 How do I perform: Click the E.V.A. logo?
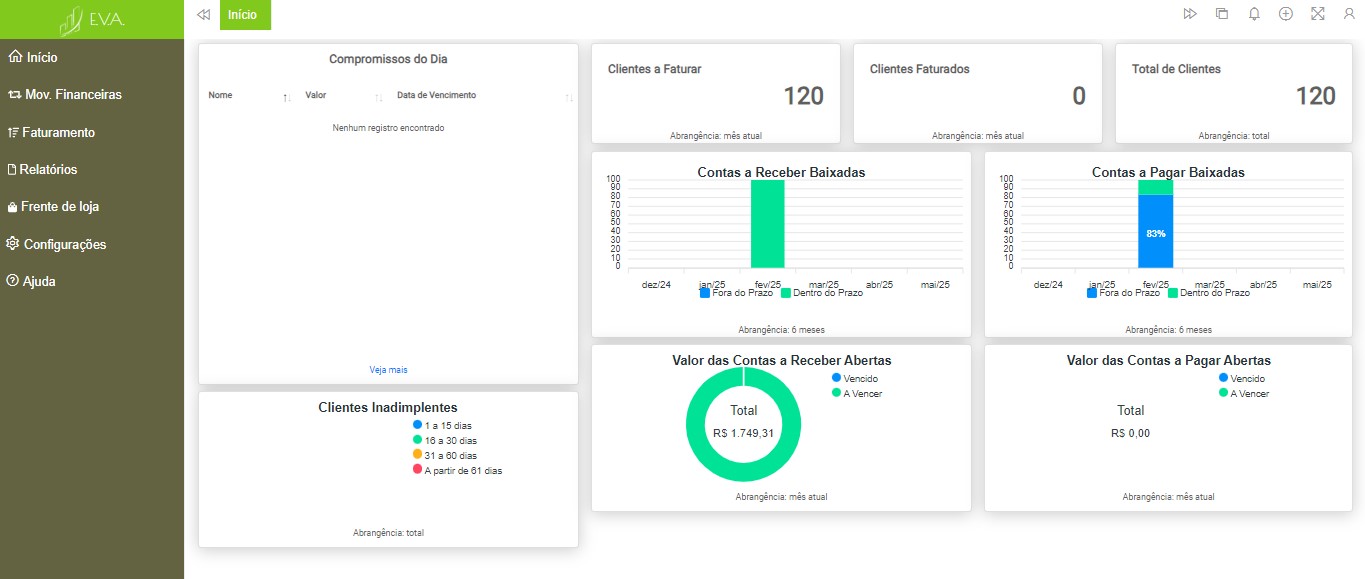[x=92, y=20]
